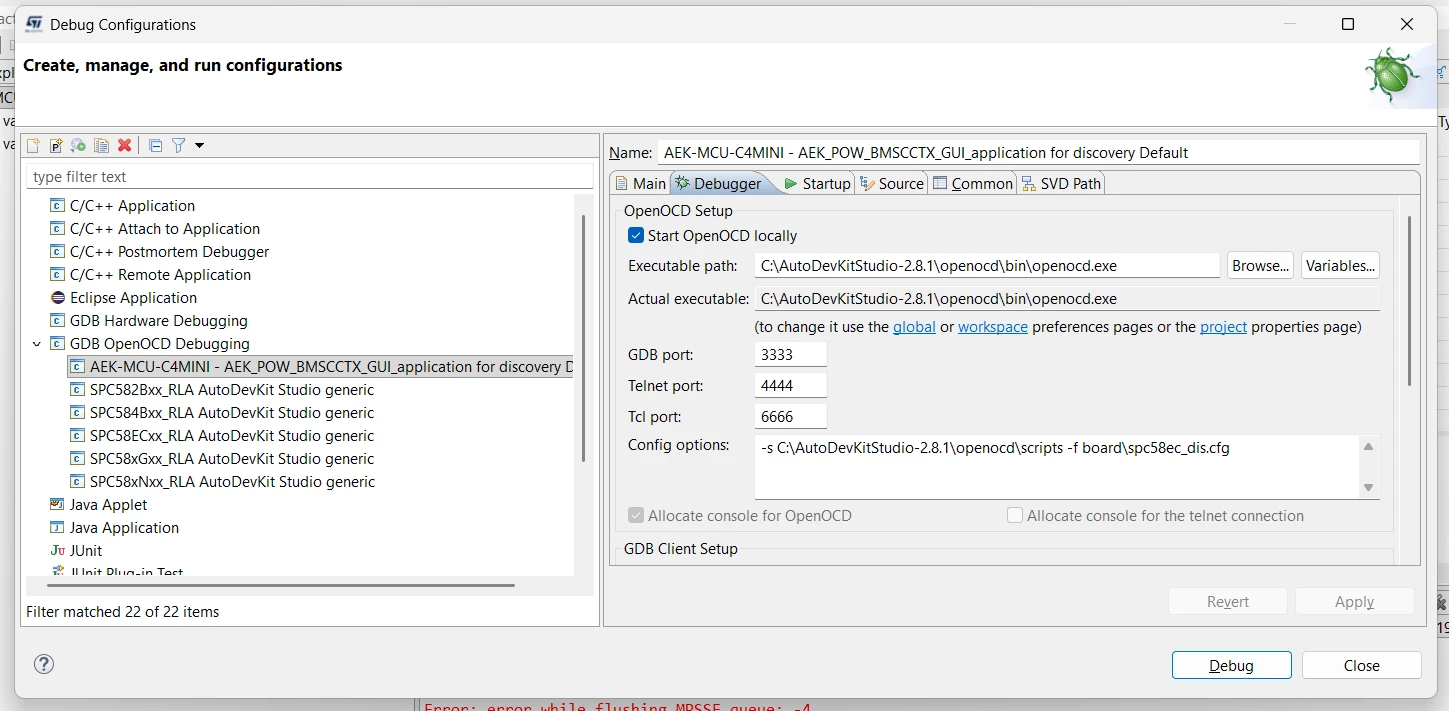Select SPC58xNxx_RLA AutoDevKit Studio generic
Screen dimensions: 1449x711
[x=232, y=482]
